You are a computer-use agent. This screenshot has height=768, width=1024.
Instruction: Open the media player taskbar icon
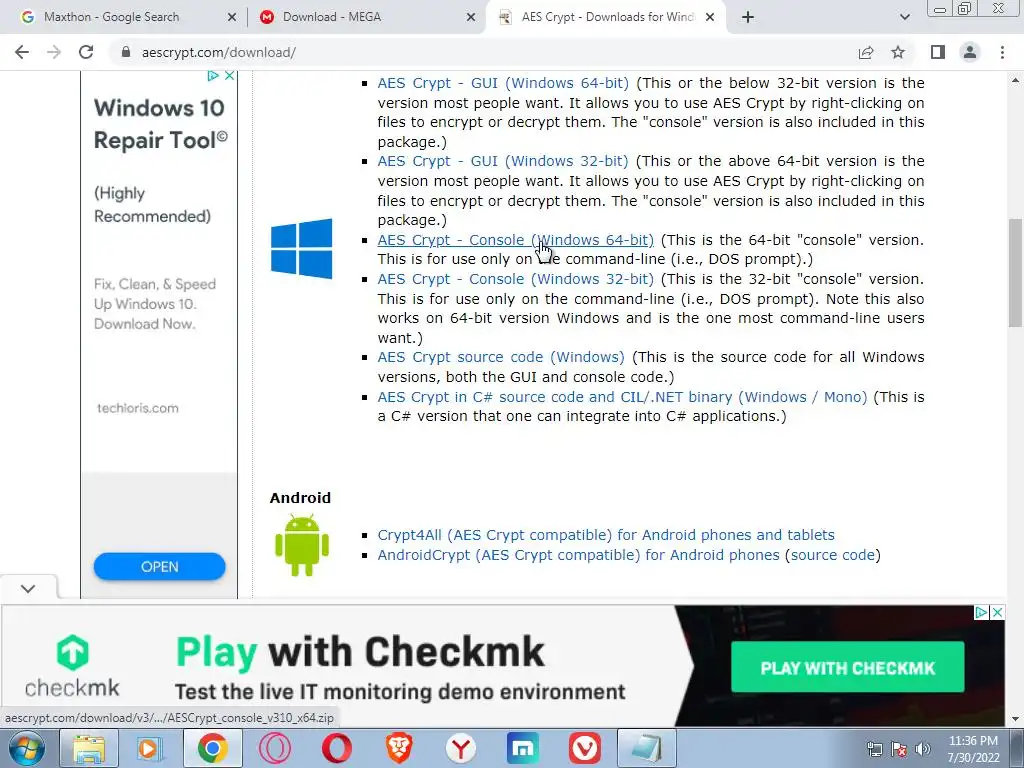point(149,748)
